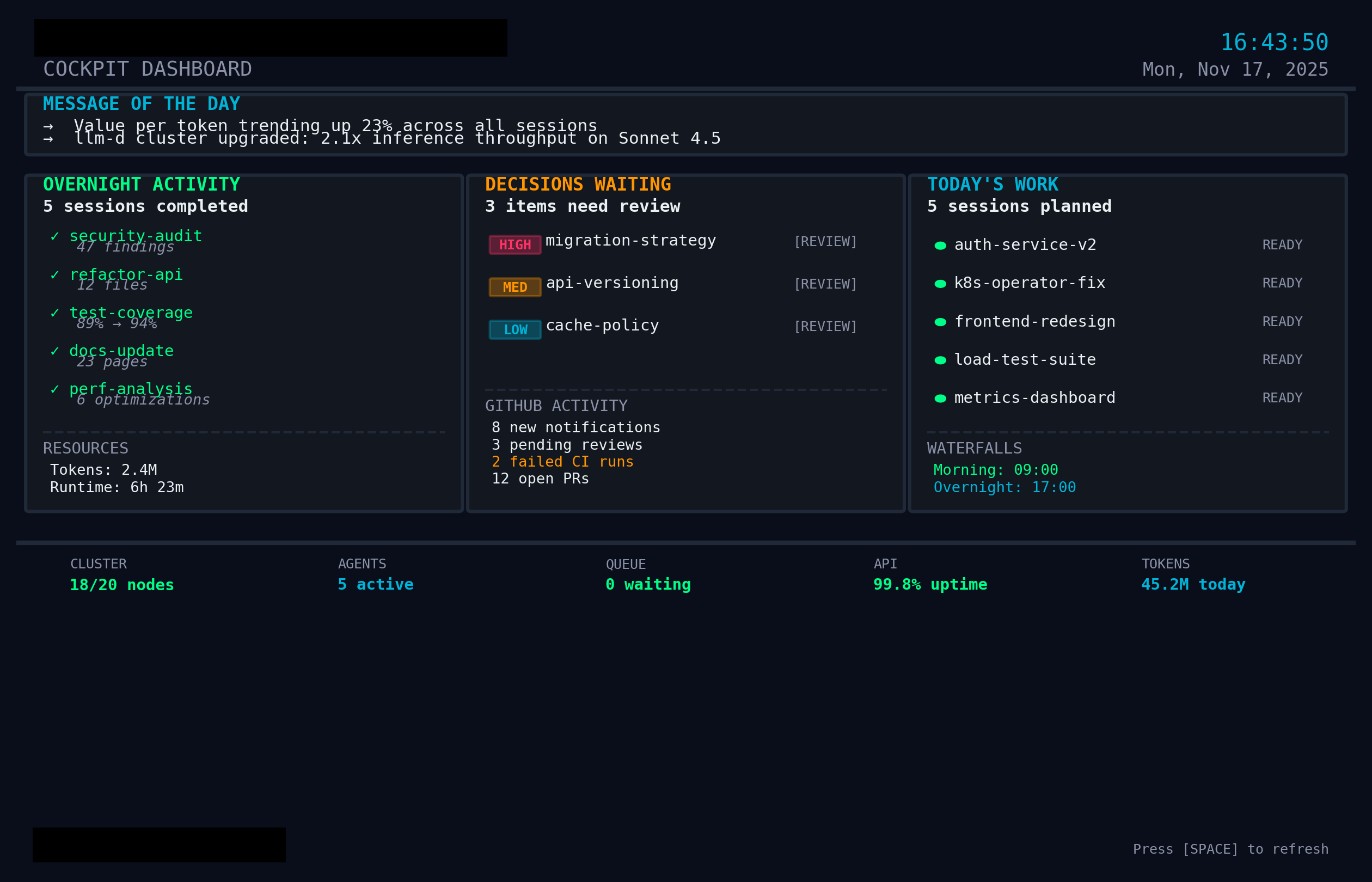The width and height of the screenshot is (1372, 882).
Task: Click the 12 open PRs entry
Action: tap(540, 479)
